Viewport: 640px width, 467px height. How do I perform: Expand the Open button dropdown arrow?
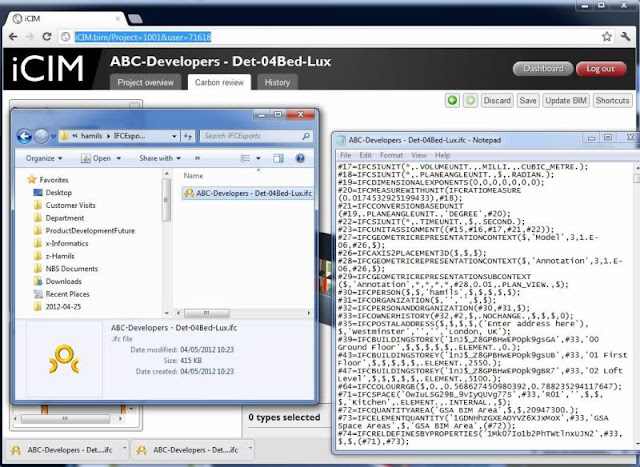[x=119, y=158]
